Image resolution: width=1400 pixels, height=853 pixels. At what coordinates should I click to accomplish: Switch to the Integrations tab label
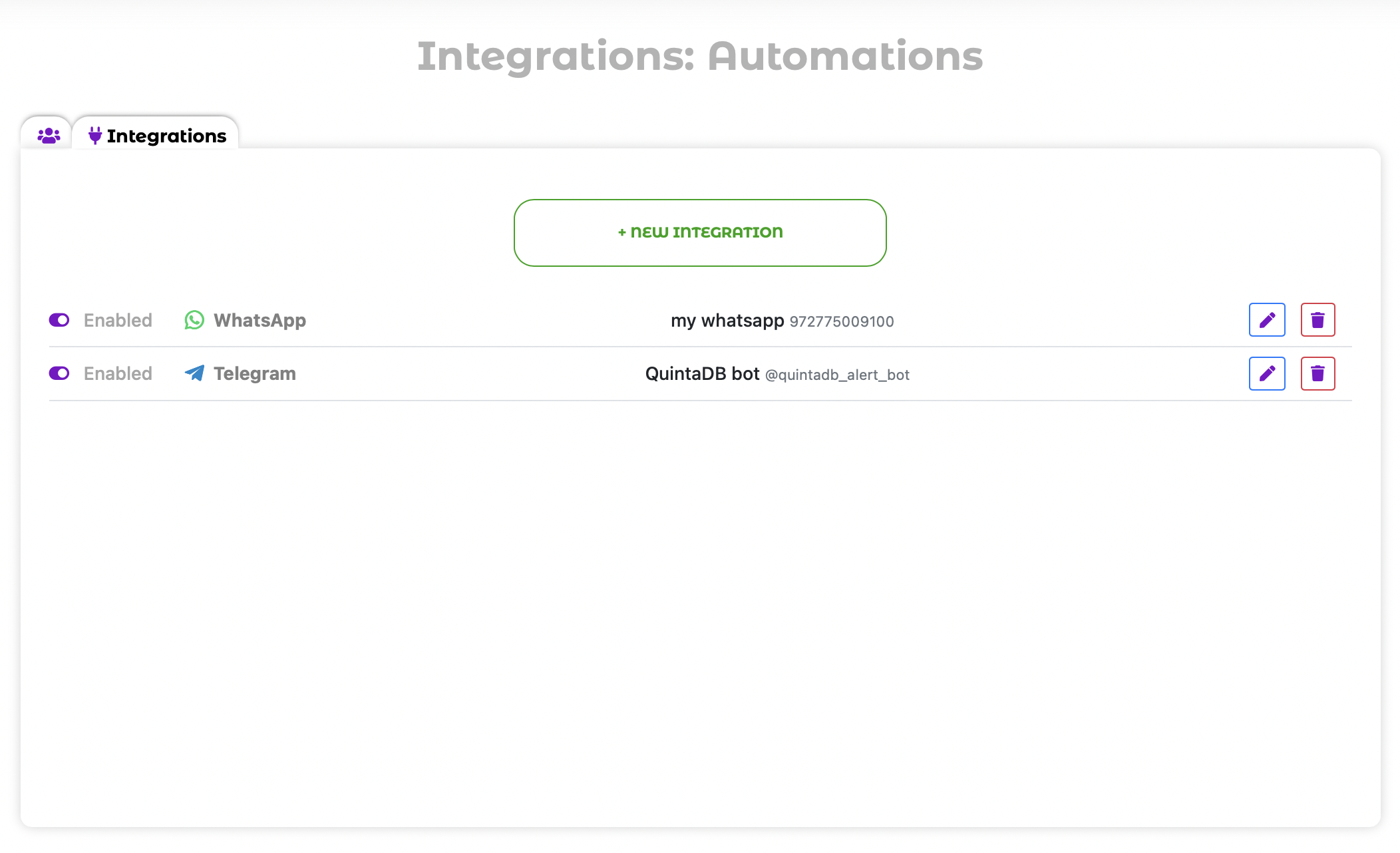(166, 136)
